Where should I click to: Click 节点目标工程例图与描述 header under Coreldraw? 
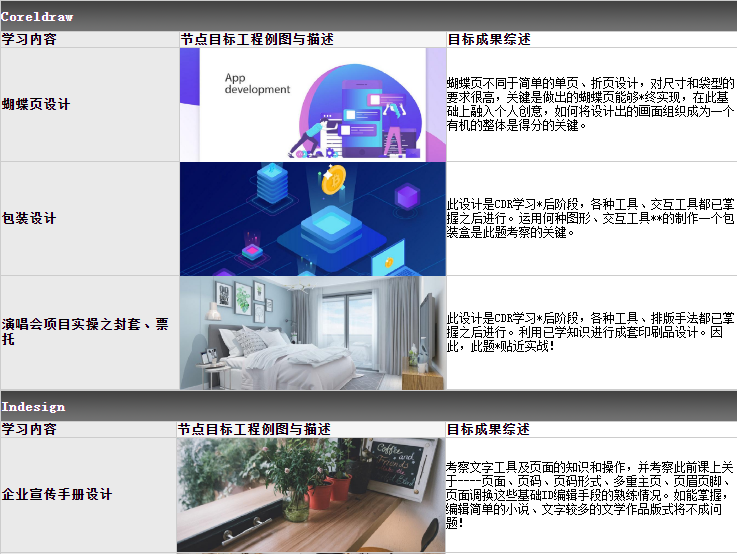pyautogui.click(x=256, y=40)
